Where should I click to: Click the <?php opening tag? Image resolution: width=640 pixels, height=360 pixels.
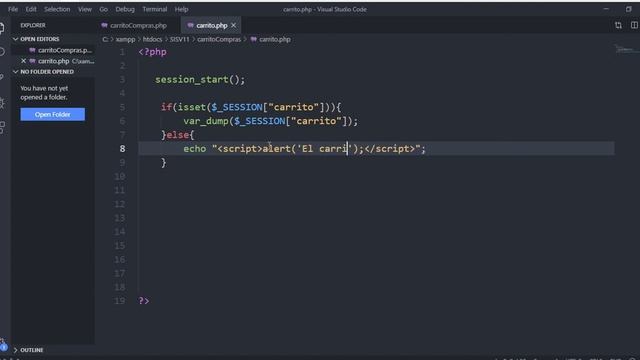[x=153, y=52]
